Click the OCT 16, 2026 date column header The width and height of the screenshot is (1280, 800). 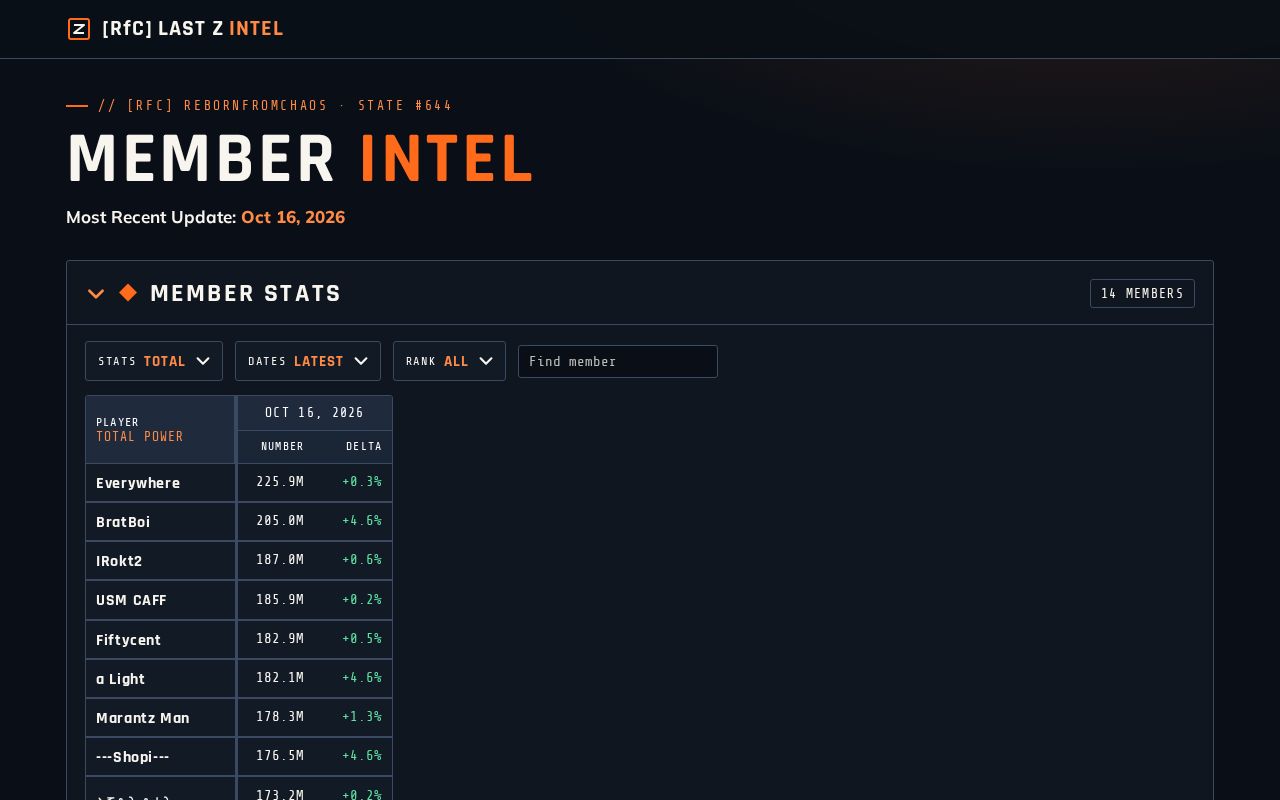314,413
